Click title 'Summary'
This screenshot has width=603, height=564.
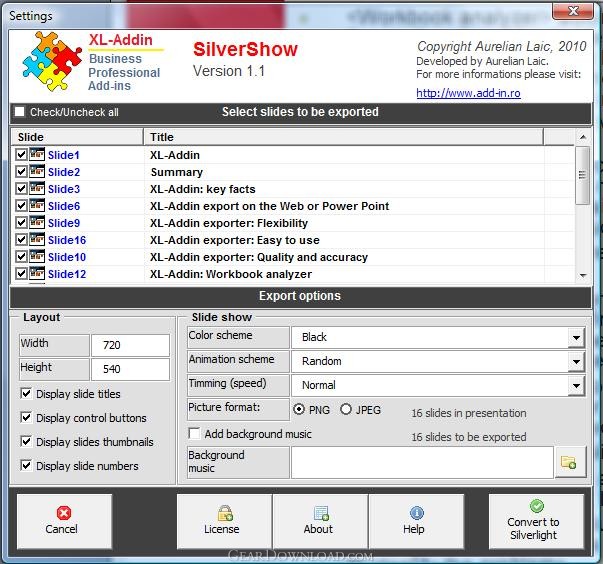pyautogui.click(x=177, y=172)
